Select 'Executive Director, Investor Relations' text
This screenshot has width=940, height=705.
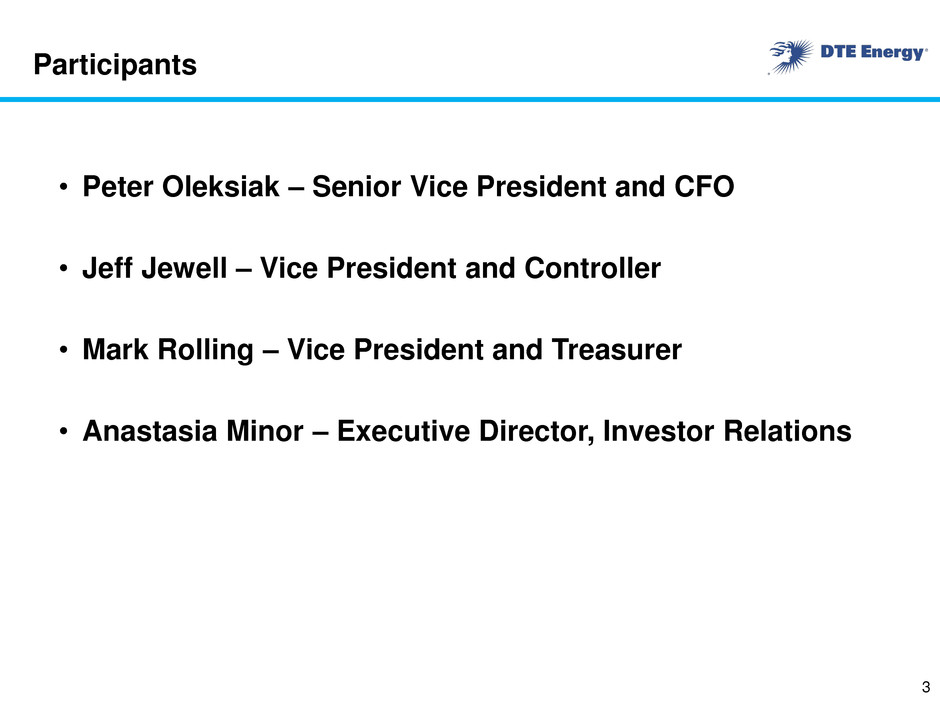pyautogui.click(x=594, y=431)
